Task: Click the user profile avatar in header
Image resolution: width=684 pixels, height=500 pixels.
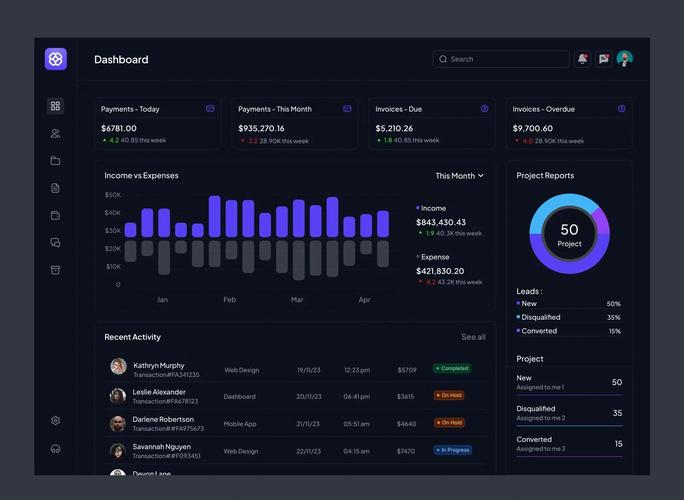Action: pos(625,59)
